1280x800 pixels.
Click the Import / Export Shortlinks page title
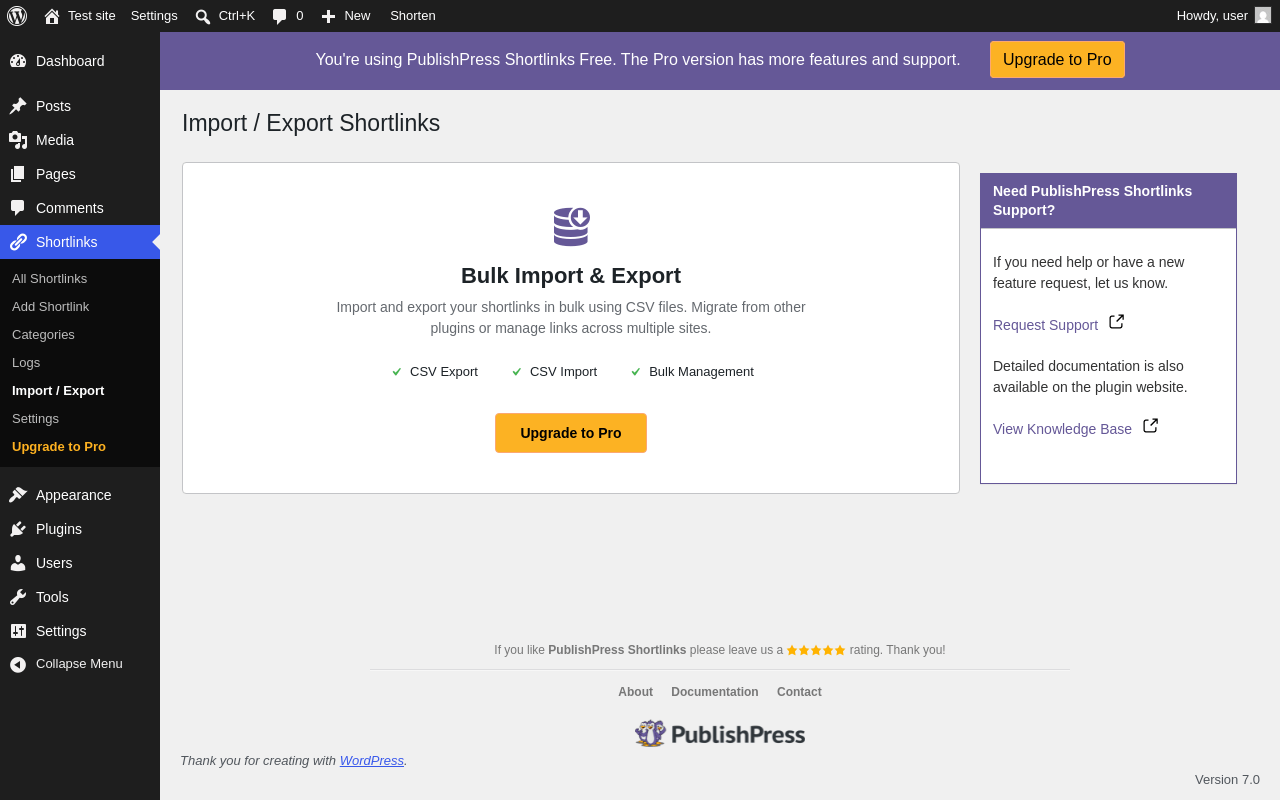pyautogui.click(x=311, y=123)
